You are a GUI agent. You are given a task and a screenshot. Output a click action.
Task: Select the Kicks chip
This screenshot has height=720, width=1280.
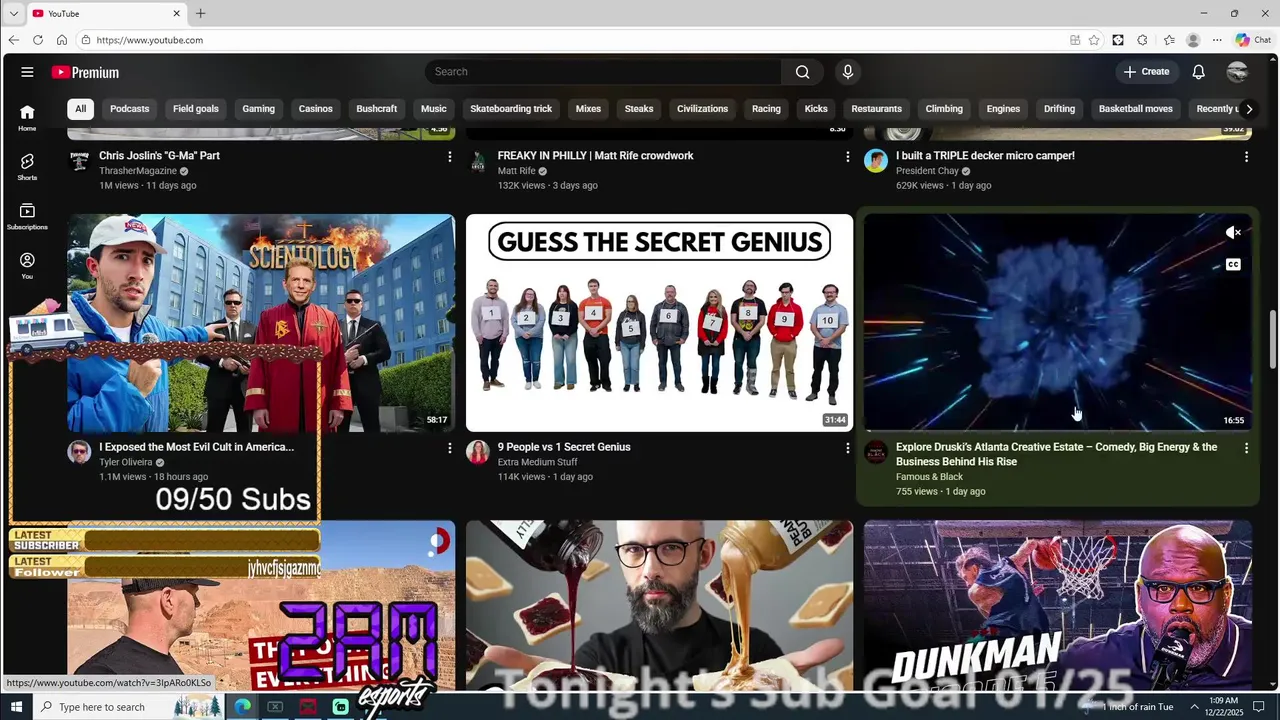pyautogui.click(x=816, y=109)
